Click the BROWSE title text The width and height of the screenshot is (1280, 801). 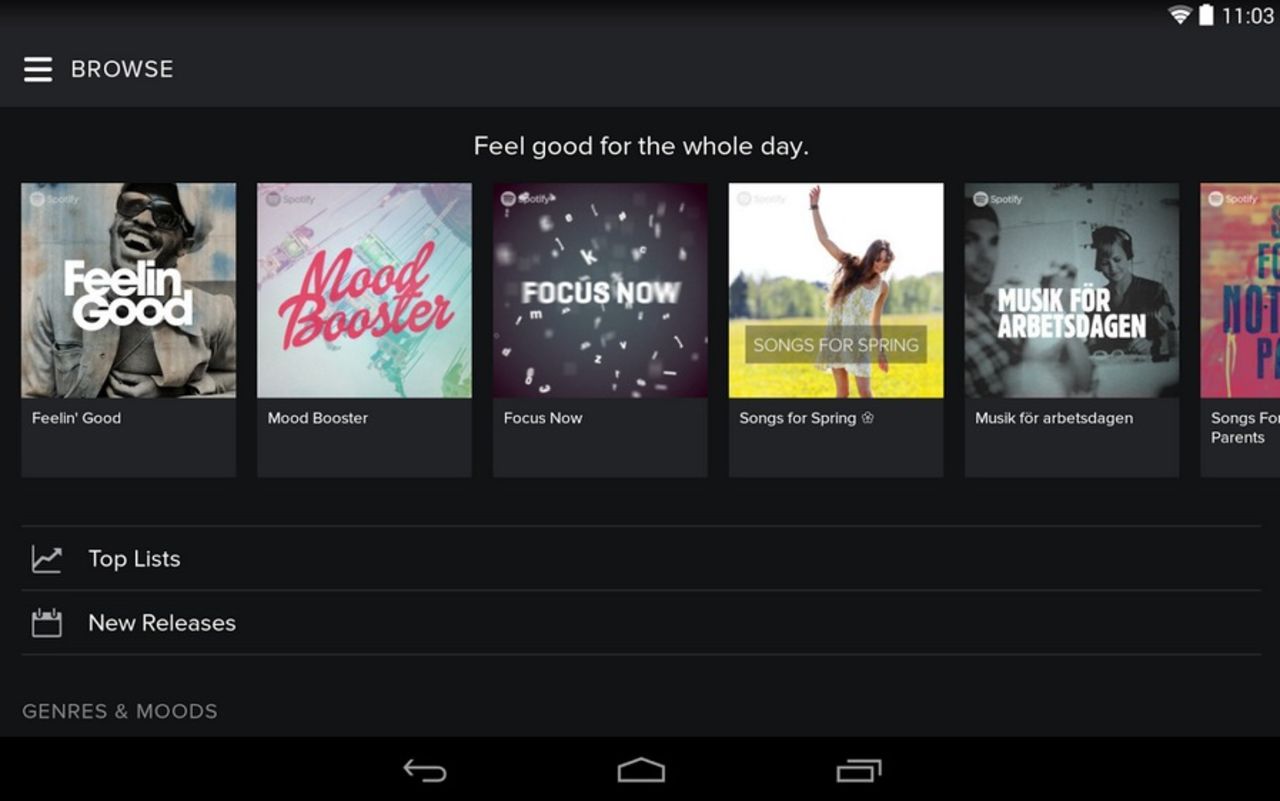(x=121, y=69)
